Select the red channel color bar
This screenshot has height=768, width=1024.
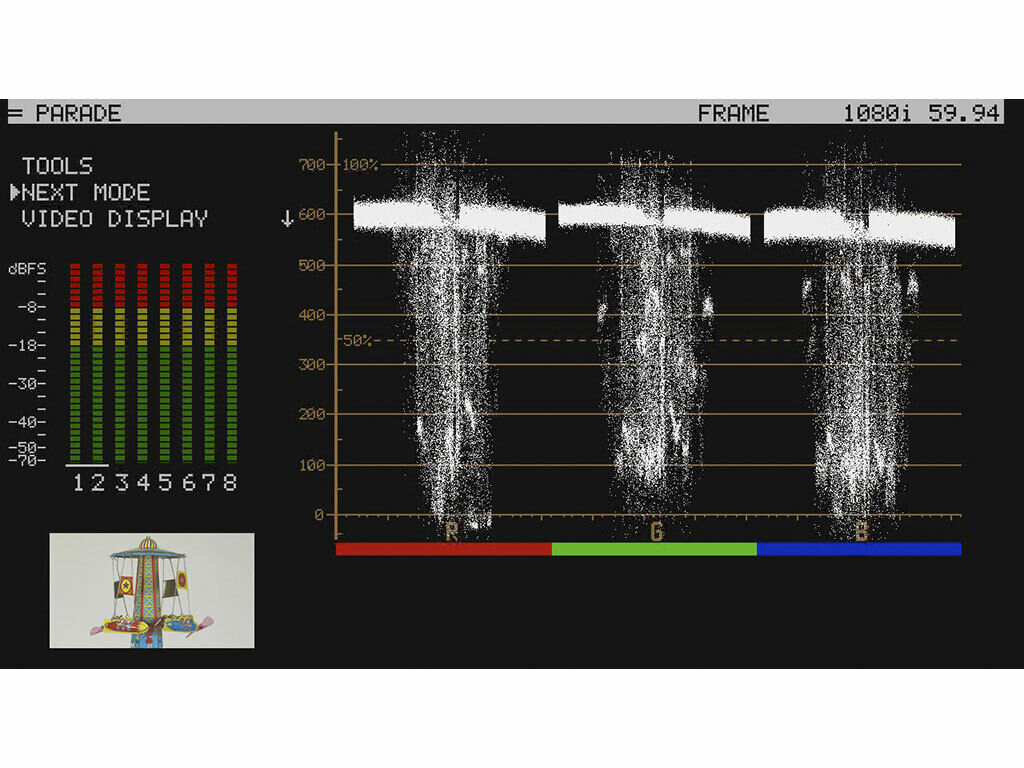pos(443,547)
